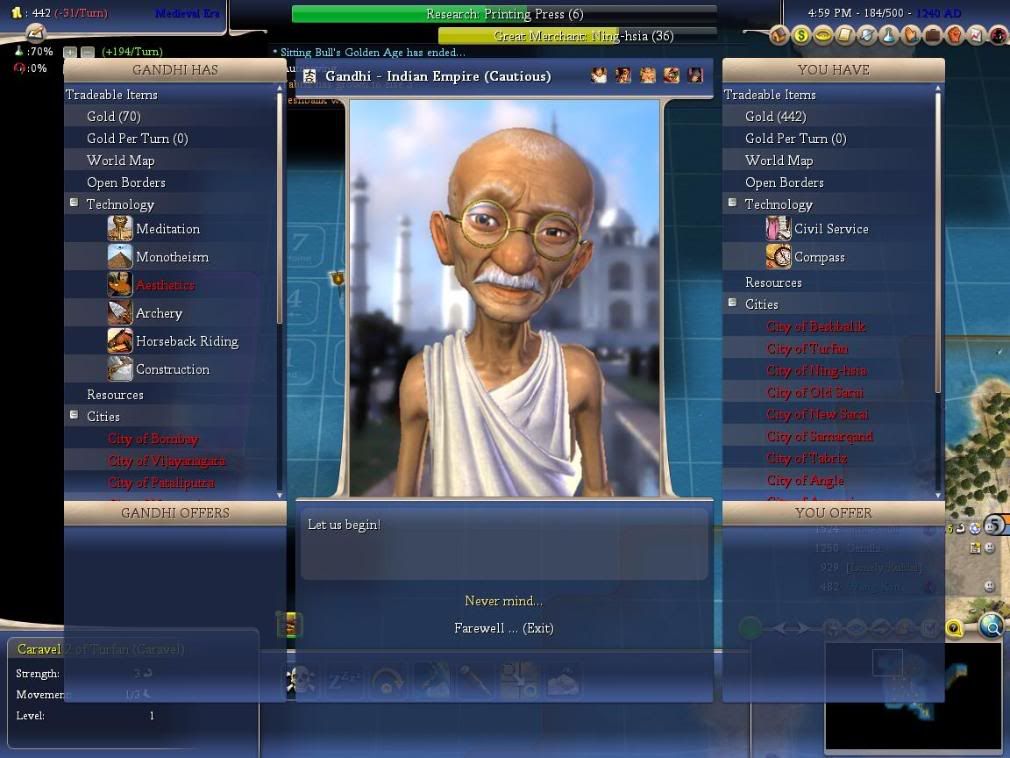Open the Espionage Advisor icon
The image size is (1010, 758).
[998, 35]
